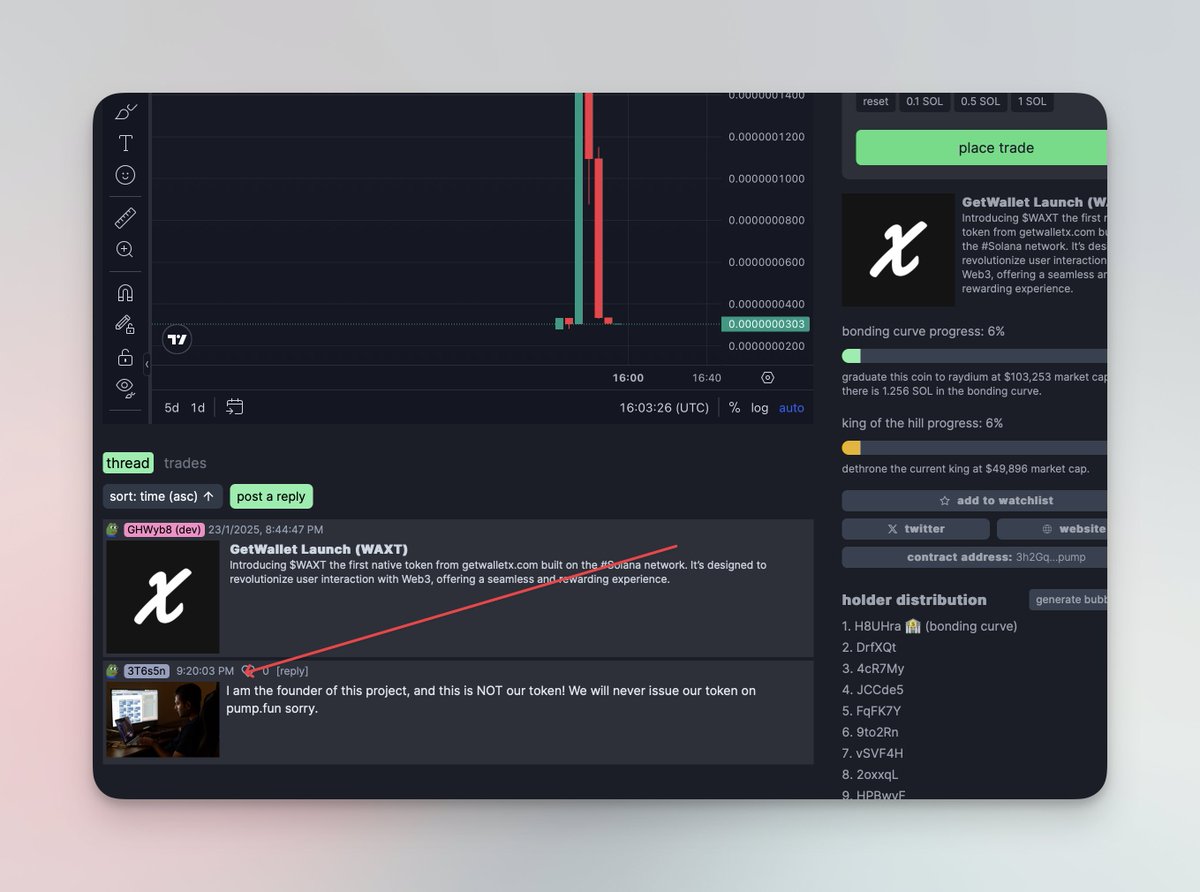Screen dimensions: 1200x892
Task: Switch to the trades tab
Action: coord(185,462)
